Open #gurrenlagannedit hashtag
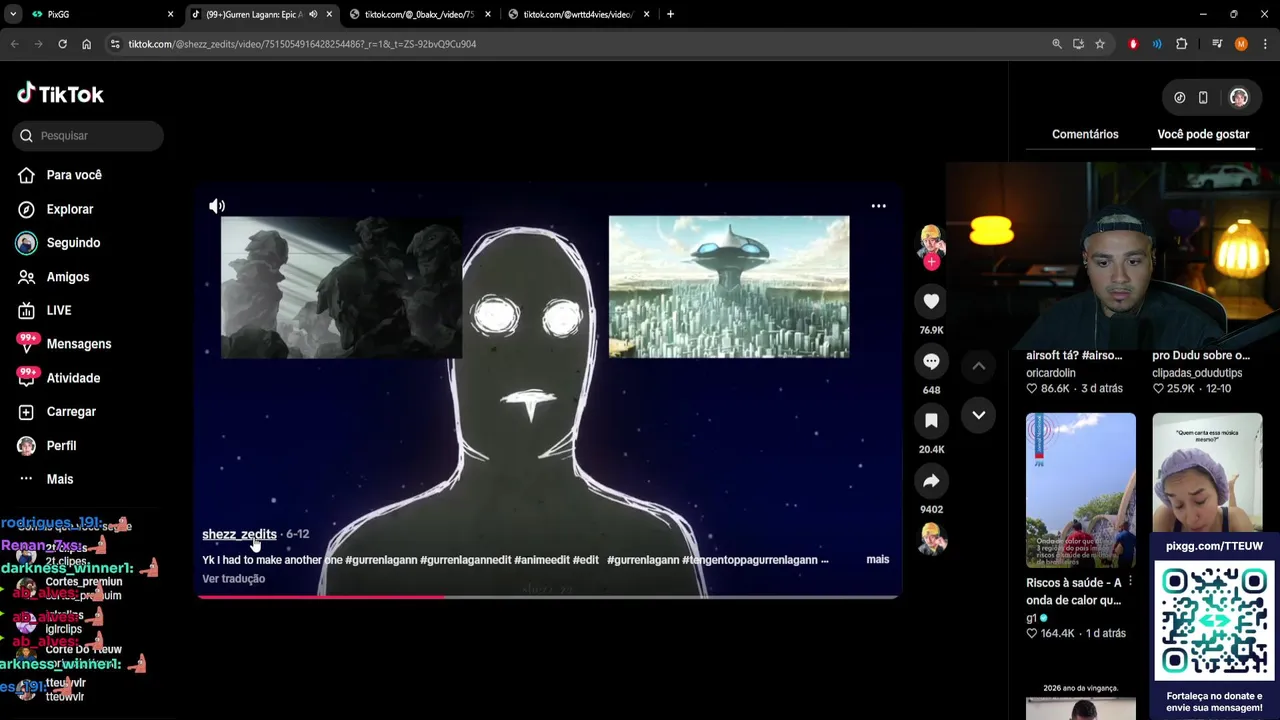 pyautogui.click(x=465, y=560)
